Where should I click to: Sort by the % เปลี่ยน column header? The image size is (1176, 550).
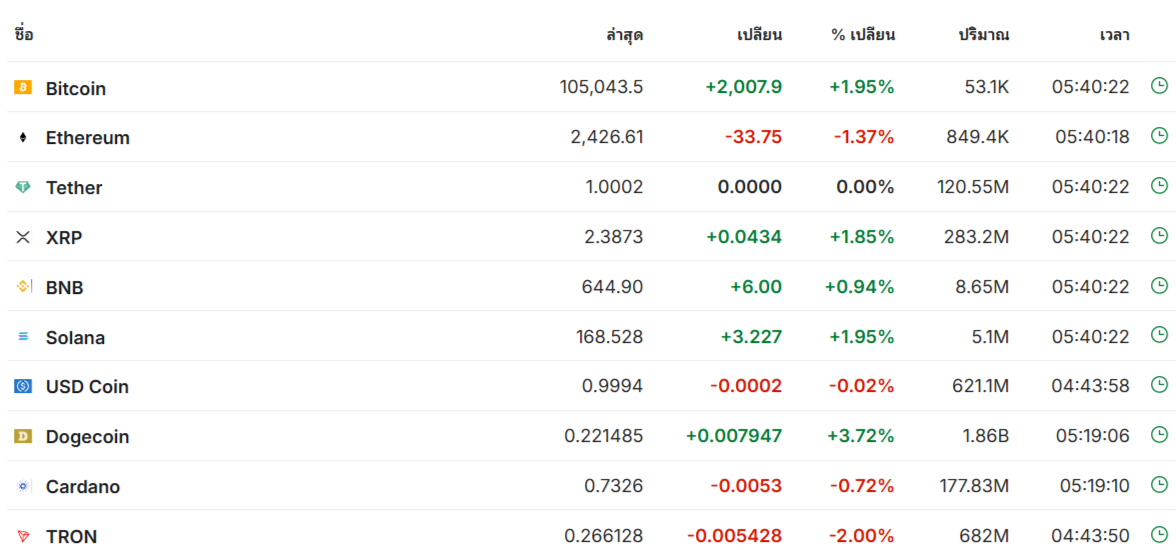(x=863, y=35)
